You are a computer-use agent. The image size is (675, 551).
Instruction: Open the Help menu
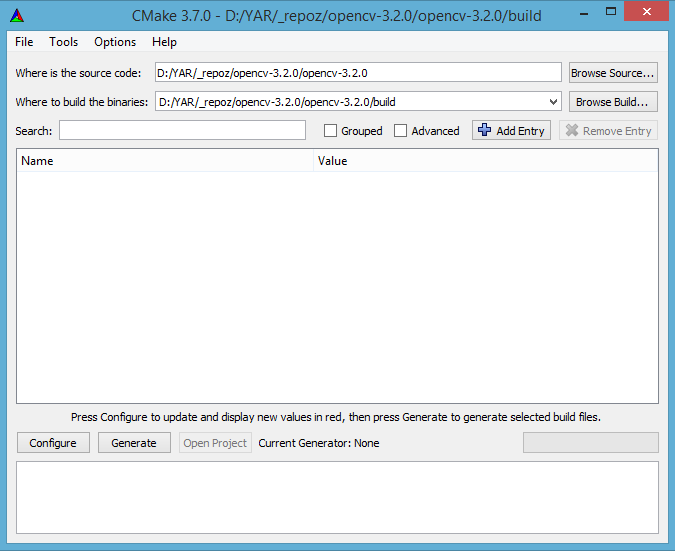164,42
